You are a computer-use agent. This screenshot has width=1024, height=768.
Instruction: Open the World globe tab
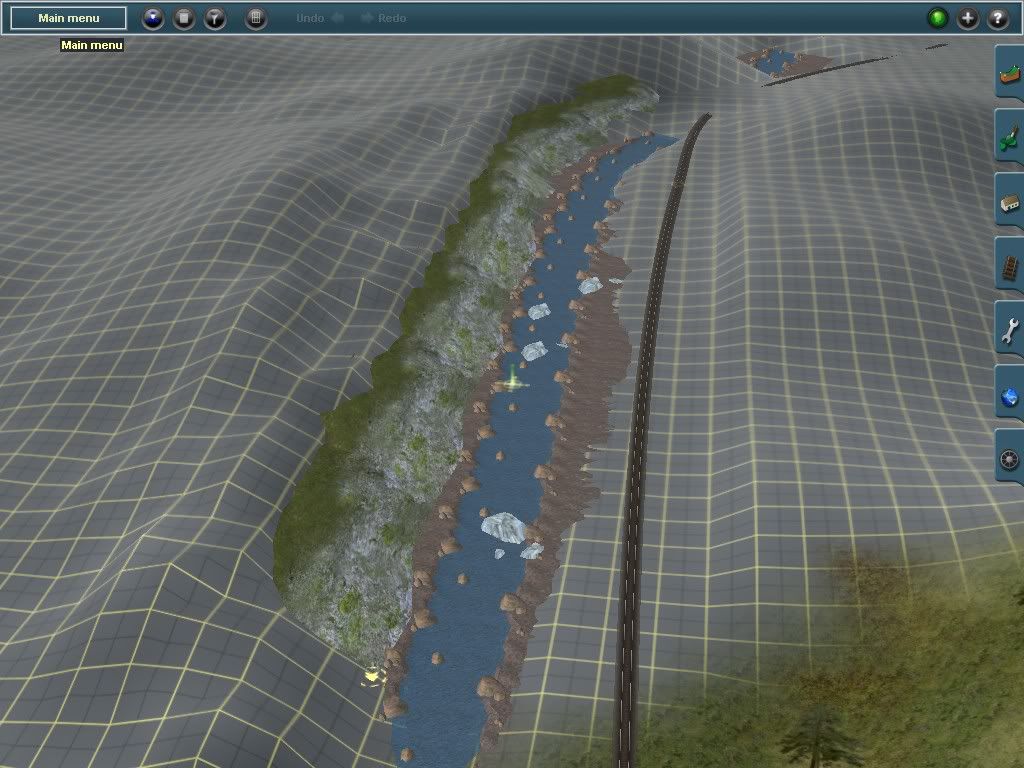(x=1009, y=393)
